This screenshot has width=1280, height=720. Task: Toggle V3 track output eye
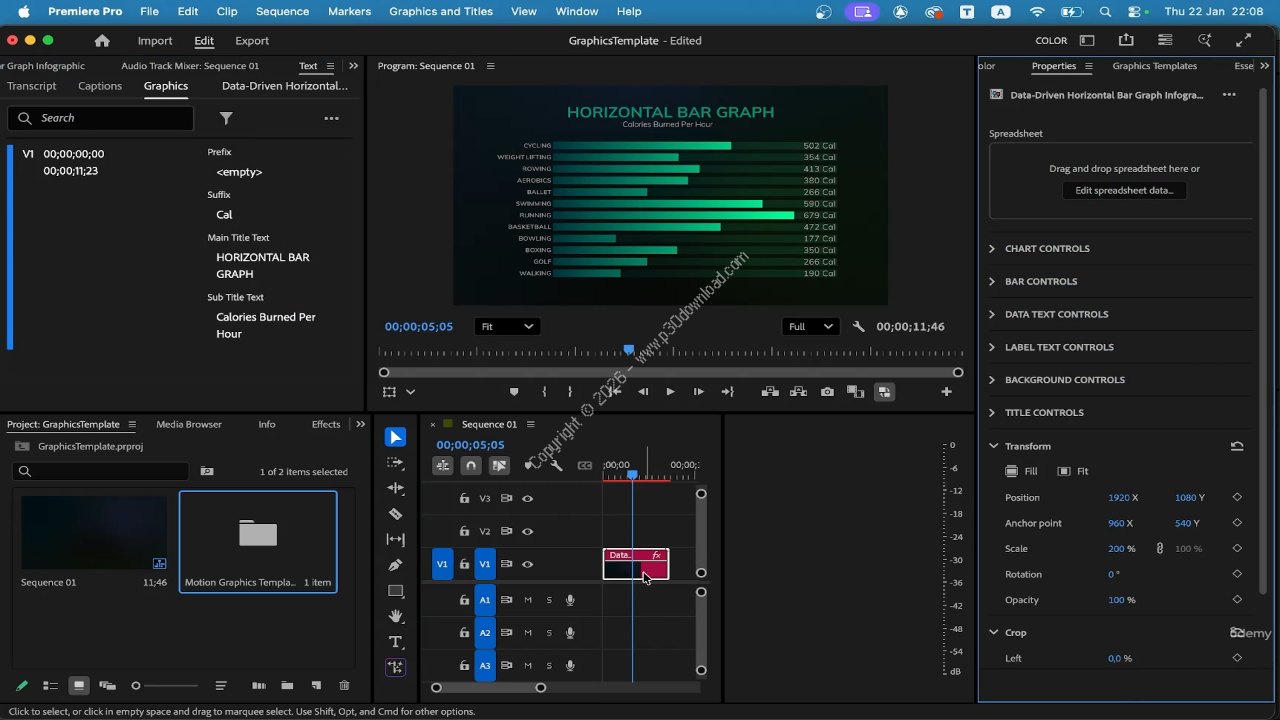[528, 498]
